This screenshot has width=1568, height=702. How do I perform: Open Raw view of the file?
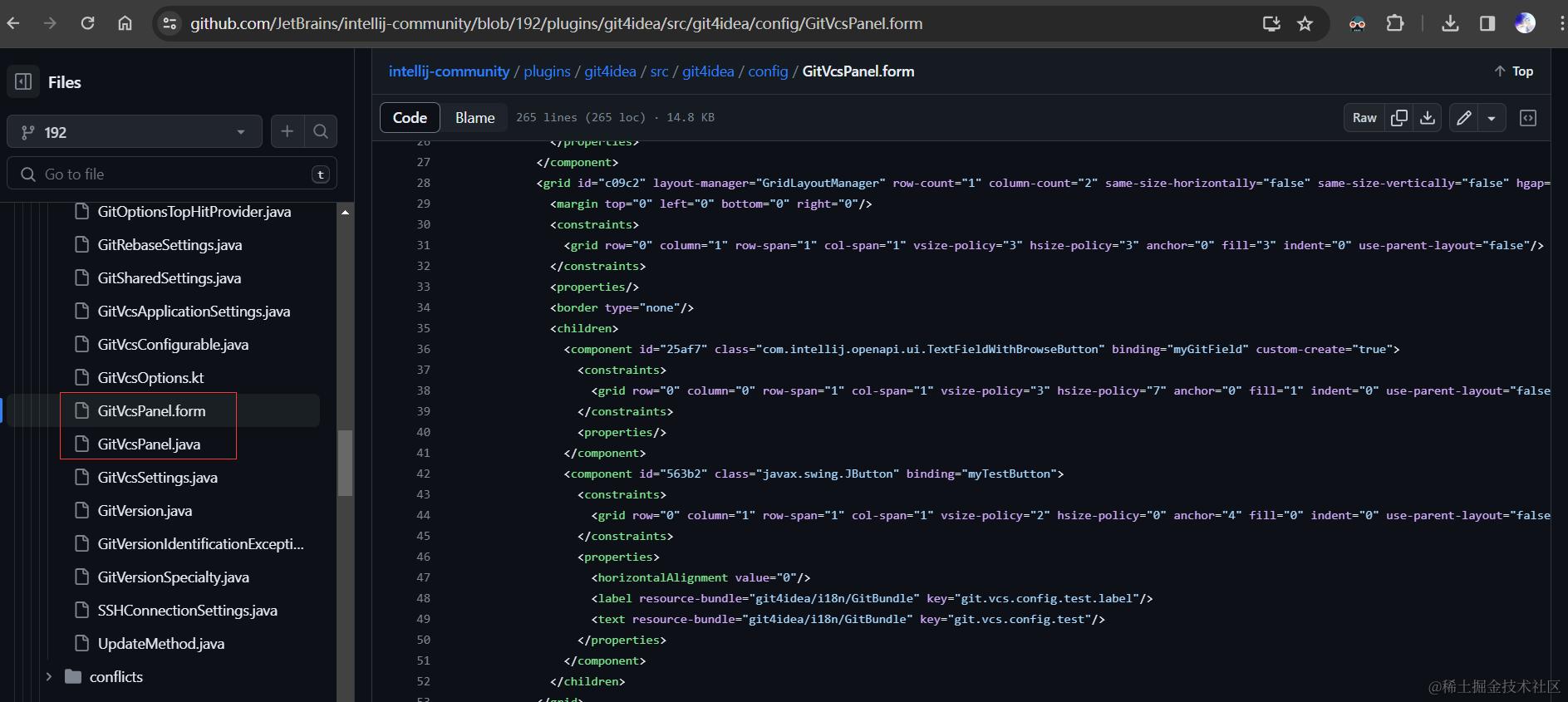(x=1364, y=118)
